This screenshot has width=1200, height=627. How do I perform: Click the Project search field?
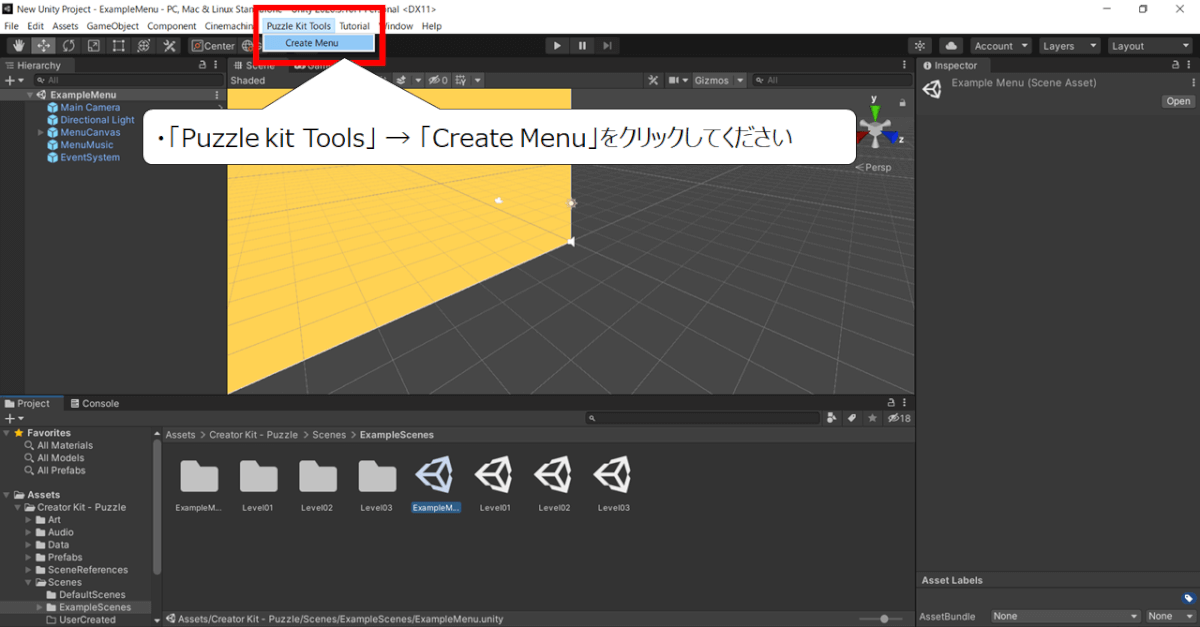click(703, 418)
